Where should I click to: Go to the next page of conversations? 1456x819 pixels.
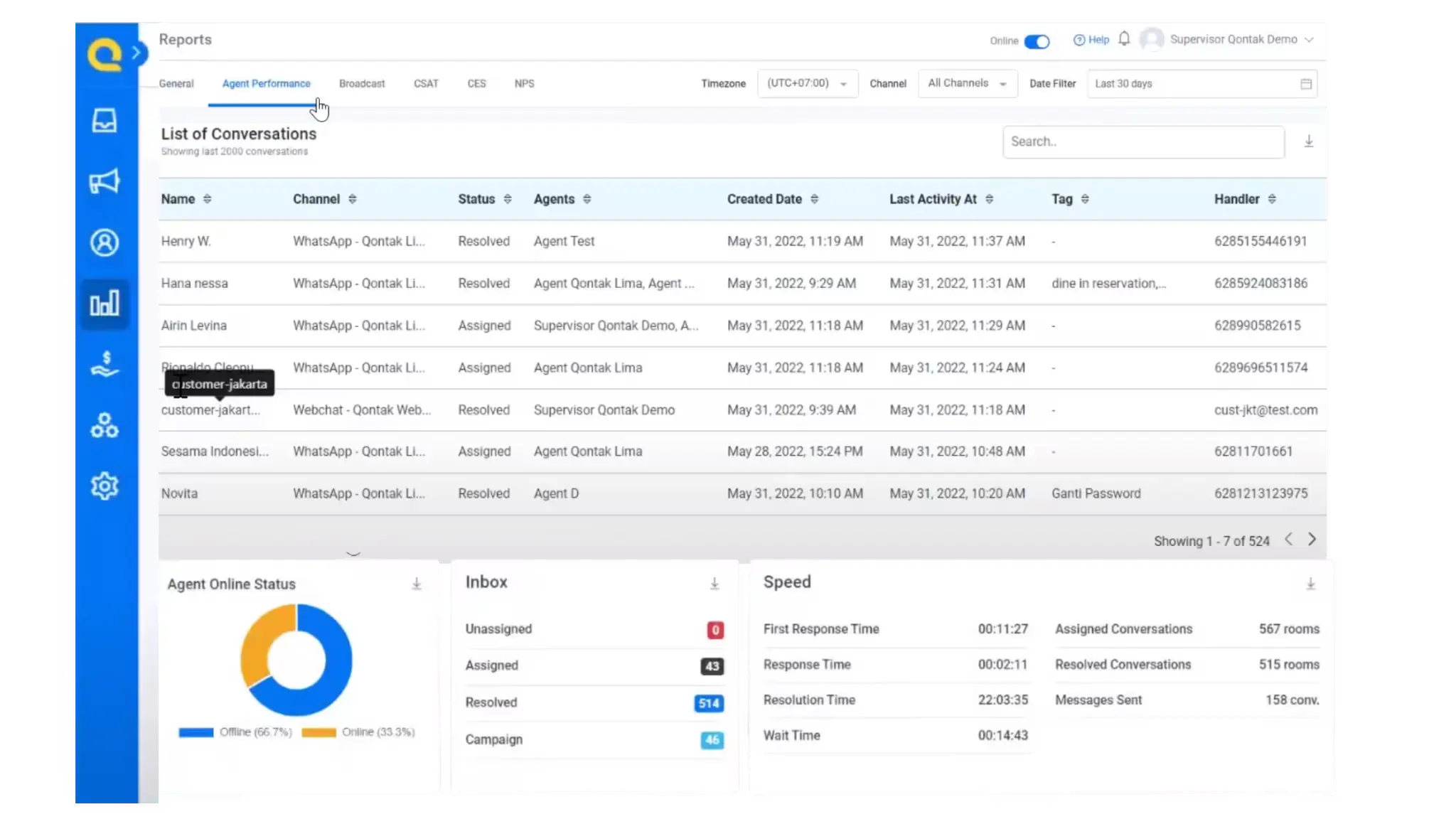coord(1312,539)
